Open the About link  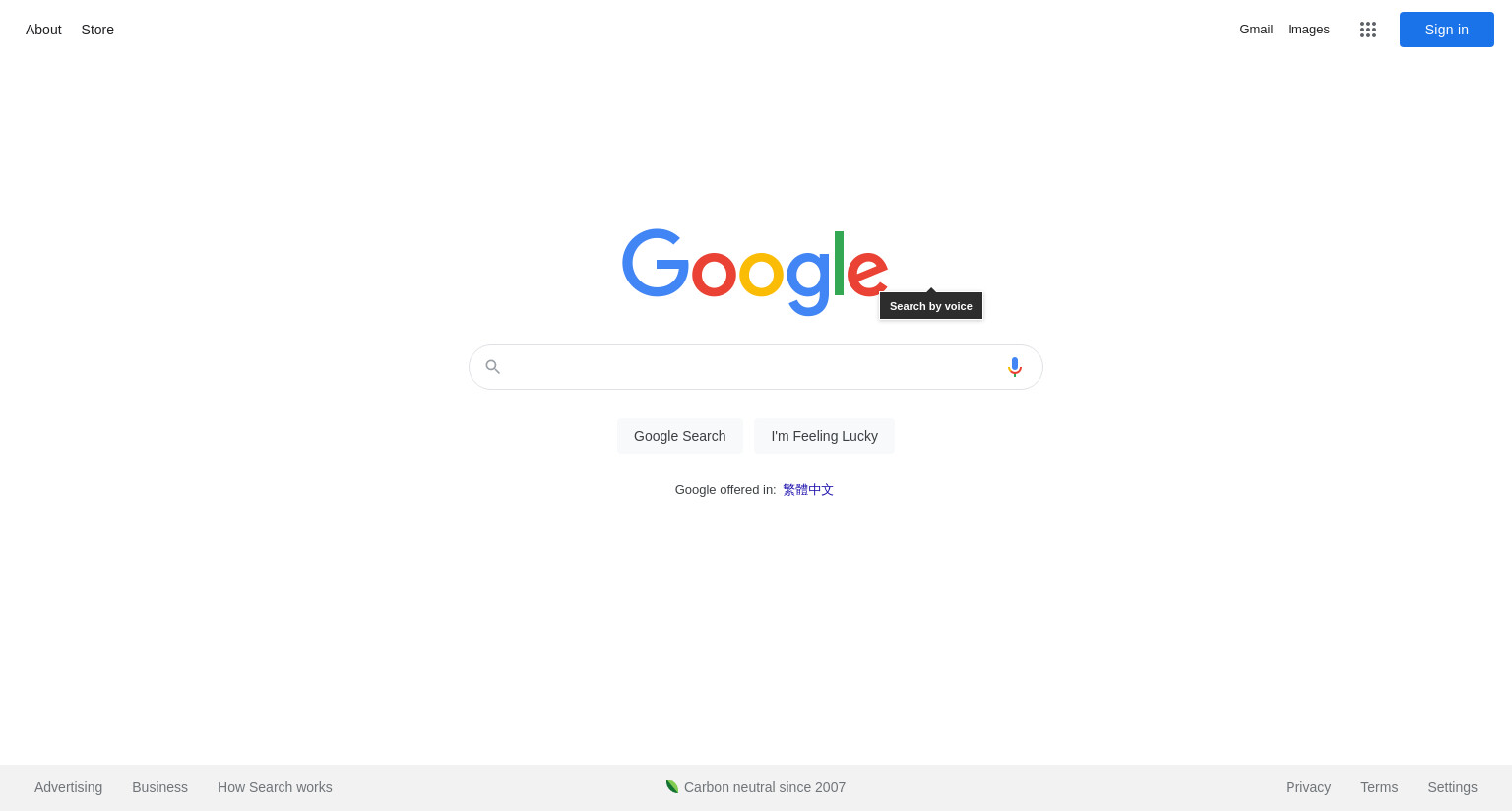[x=43, y=30]
